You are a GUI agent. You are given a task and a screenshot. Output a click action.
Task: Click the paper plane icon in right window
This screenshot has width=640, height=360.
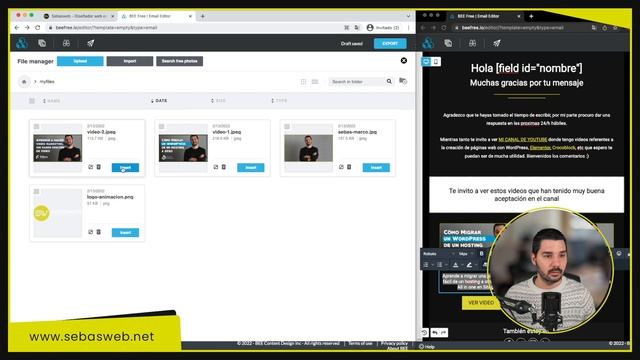pos(497,43)
